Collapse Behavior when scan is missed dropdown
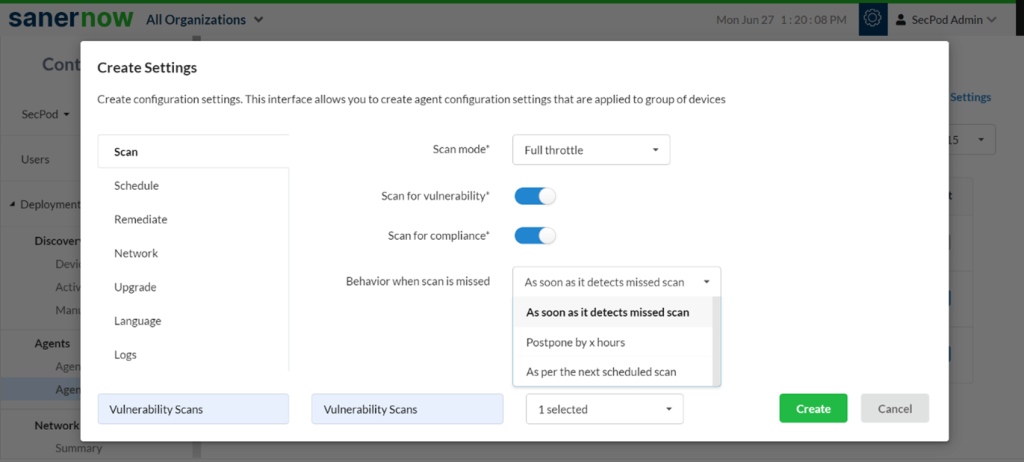1024x462 pixels. pos(616,282)
